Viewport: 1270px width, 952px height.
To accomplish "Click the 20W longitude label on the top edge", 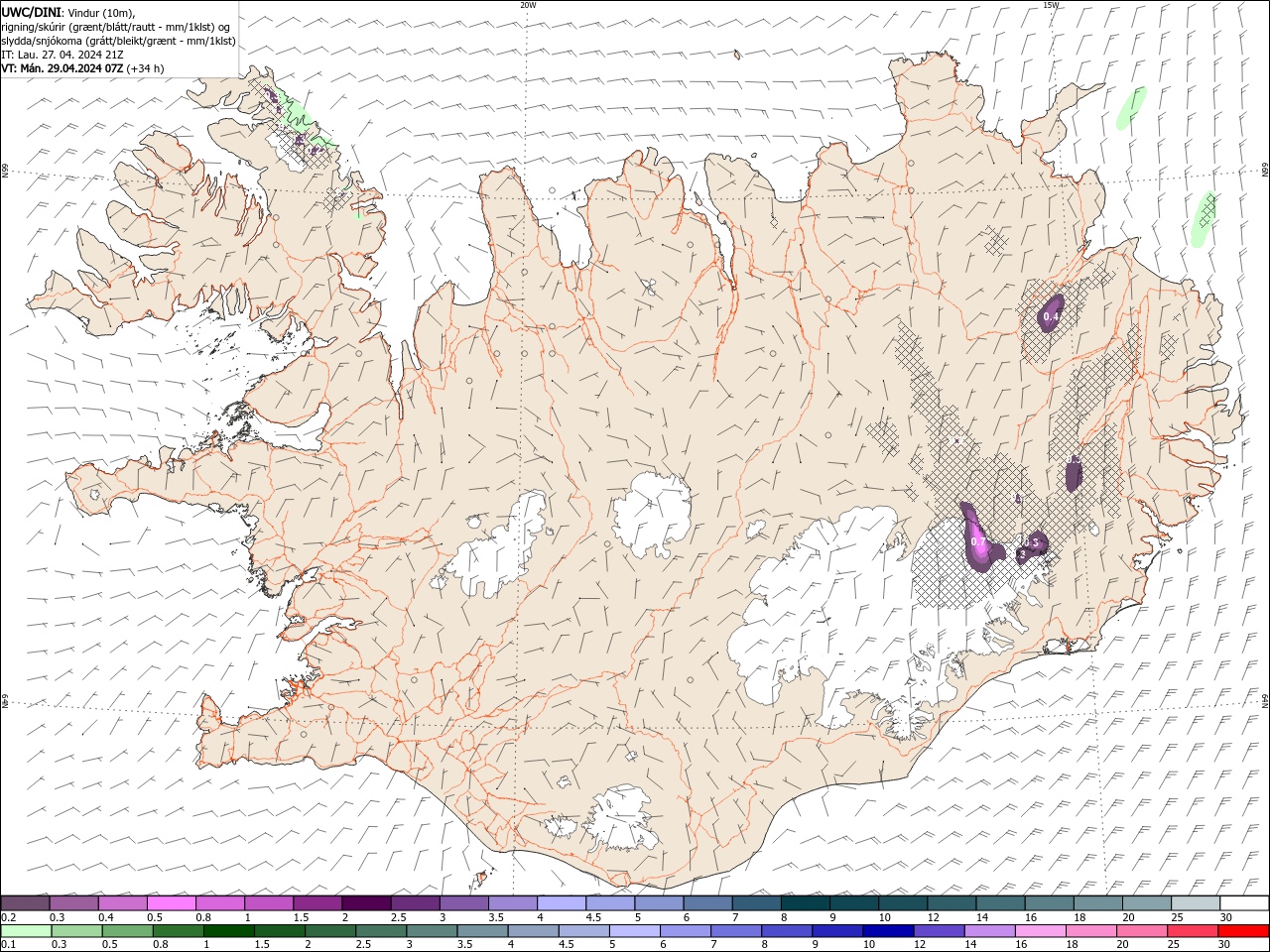I will (x=528, y=5).
